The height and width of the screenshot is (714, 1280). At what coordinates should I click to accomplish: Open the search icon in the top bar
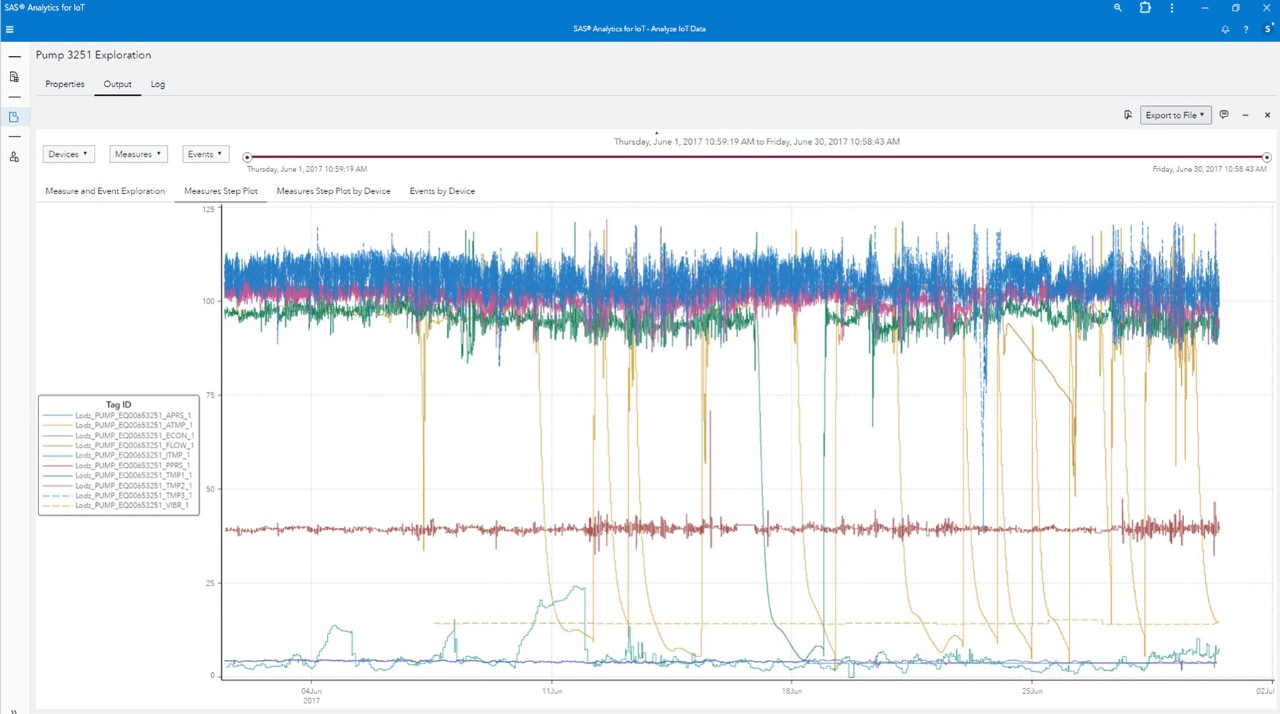click(x=1117, y=8)
